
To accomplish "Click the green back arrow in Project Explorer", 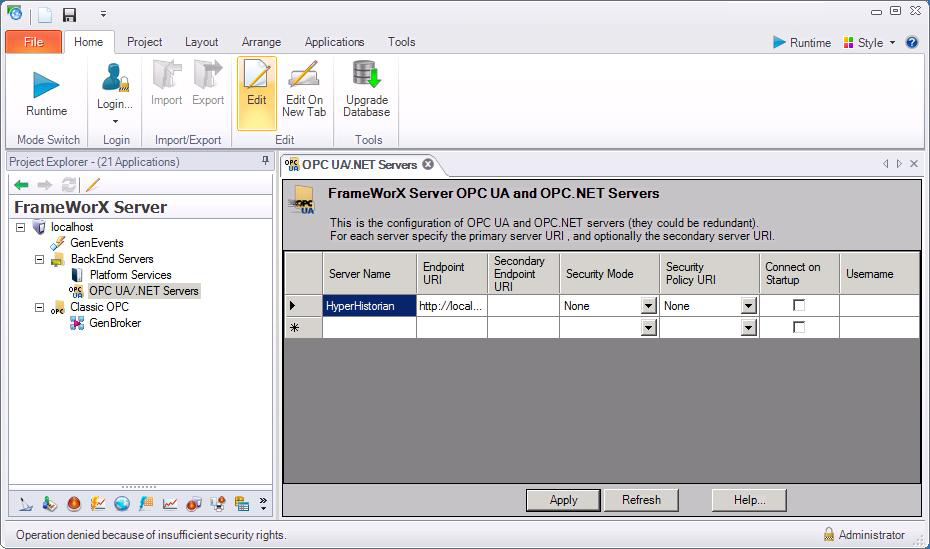I will [x=21, y=185].
